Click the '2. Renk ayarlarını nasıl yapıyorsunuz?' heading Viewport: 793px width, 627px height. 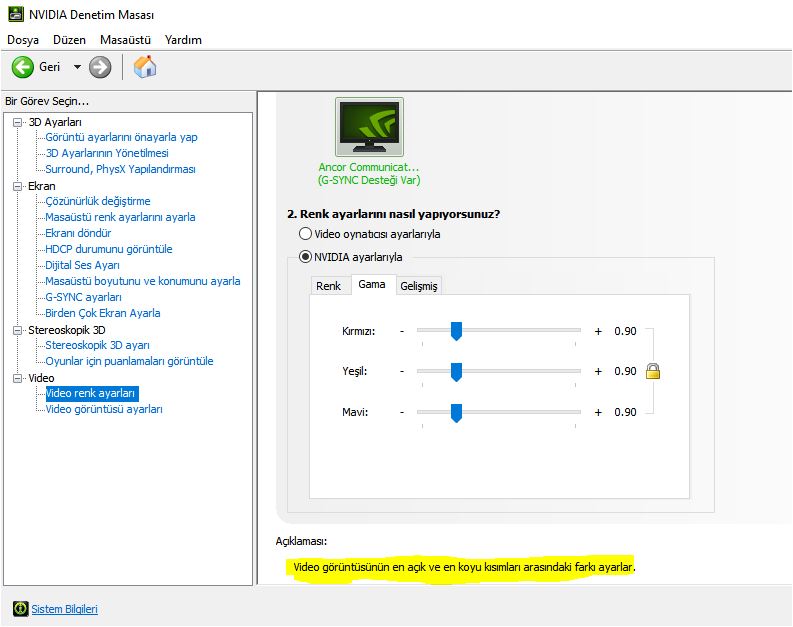click(x=393, y=214)
